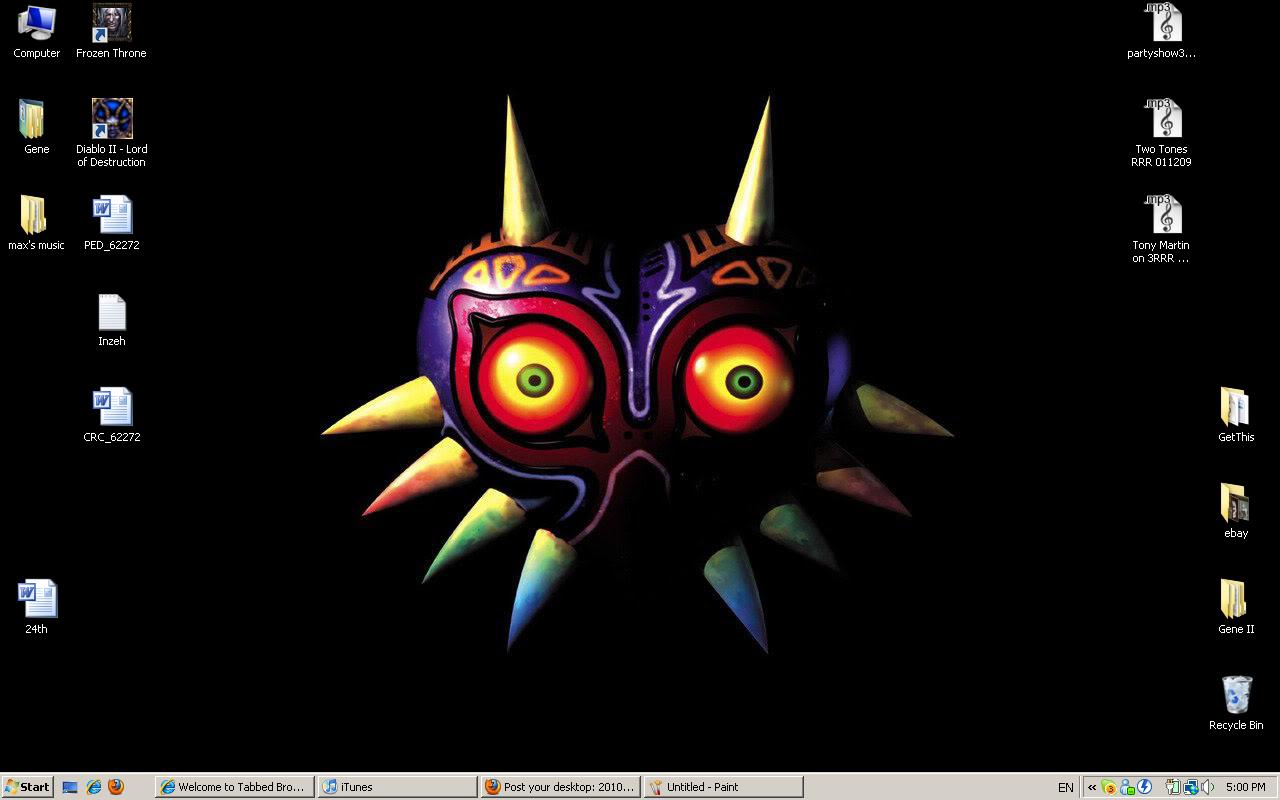Click the volume speaker tray icon
1280x800 pixels.
pyautogui.click(x=1207, y=787)
